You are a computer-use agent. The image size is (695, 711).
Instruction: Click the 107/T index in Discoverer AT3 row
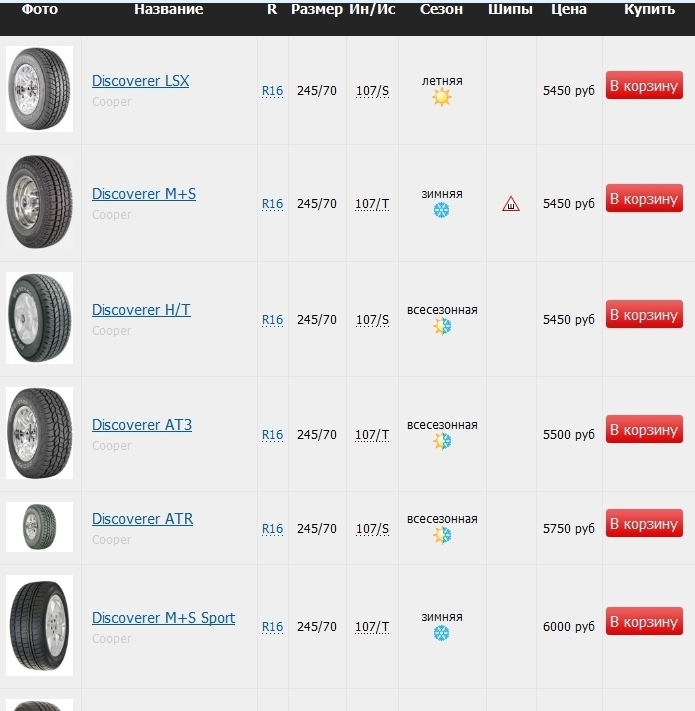tap(372, 435)
